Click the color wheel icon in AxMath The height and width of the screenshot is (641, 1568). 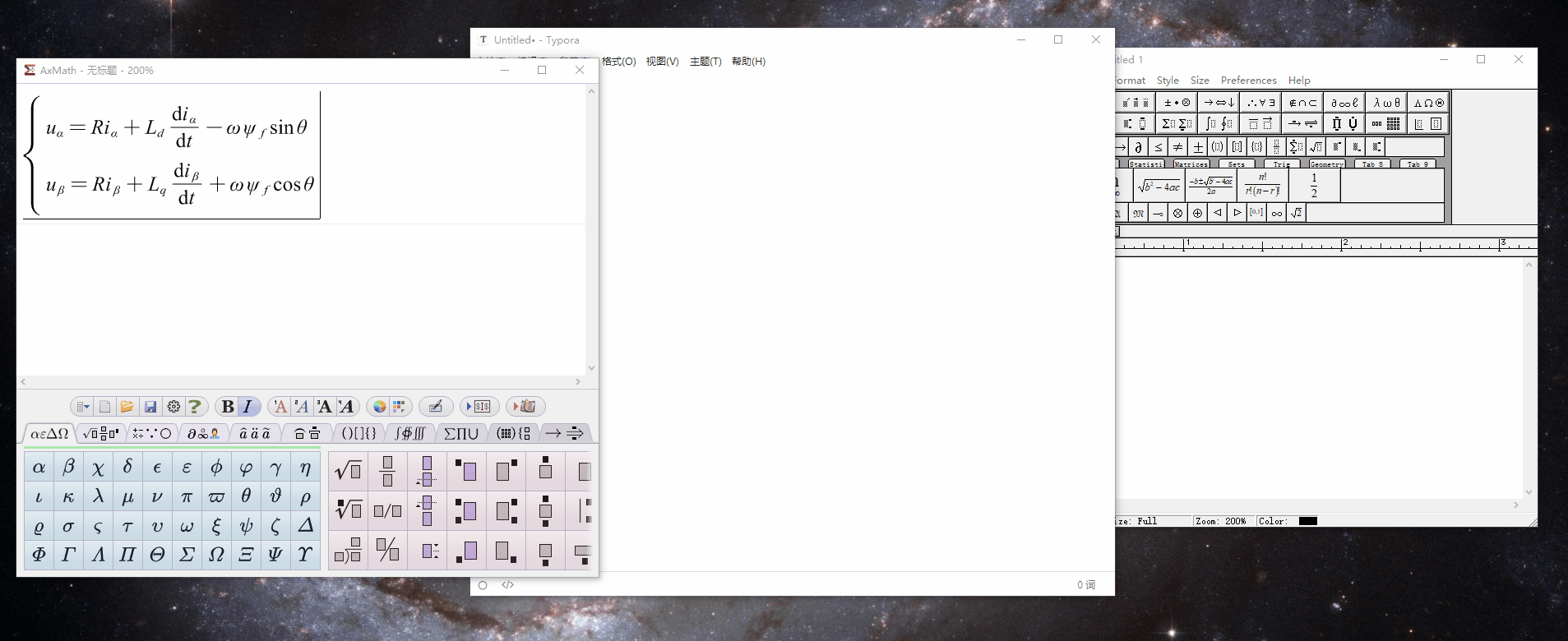tap(379, 407)
